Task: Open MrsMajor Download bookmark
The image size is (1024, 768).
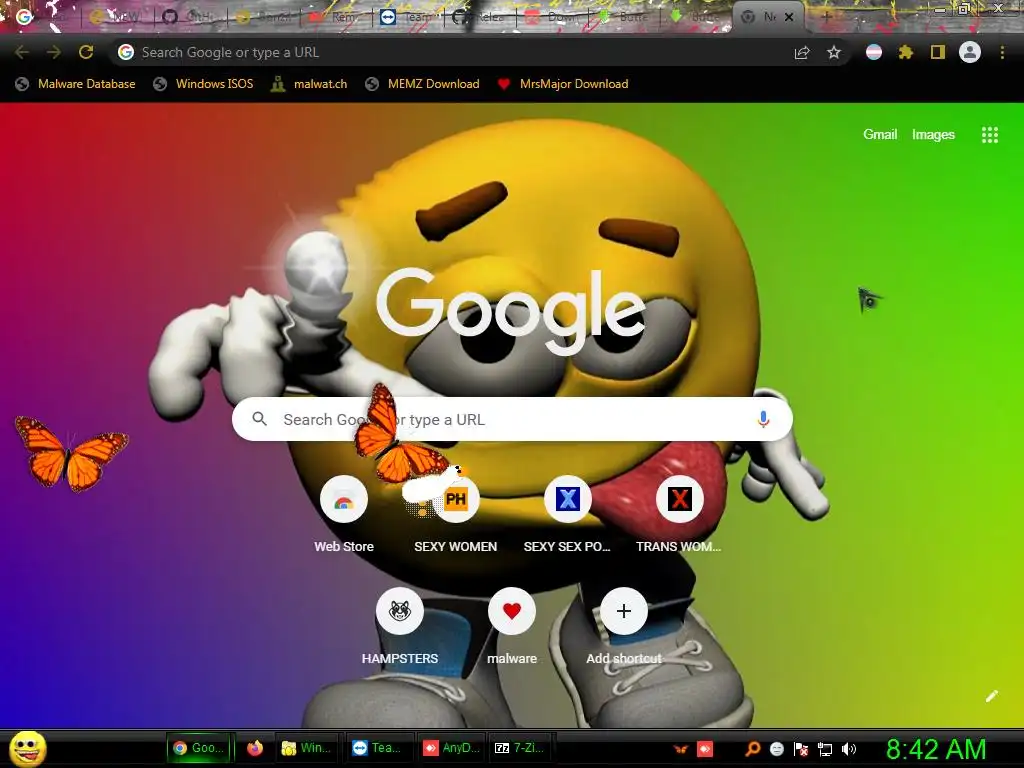Action: pyautogui.click(x=563, y=84)
